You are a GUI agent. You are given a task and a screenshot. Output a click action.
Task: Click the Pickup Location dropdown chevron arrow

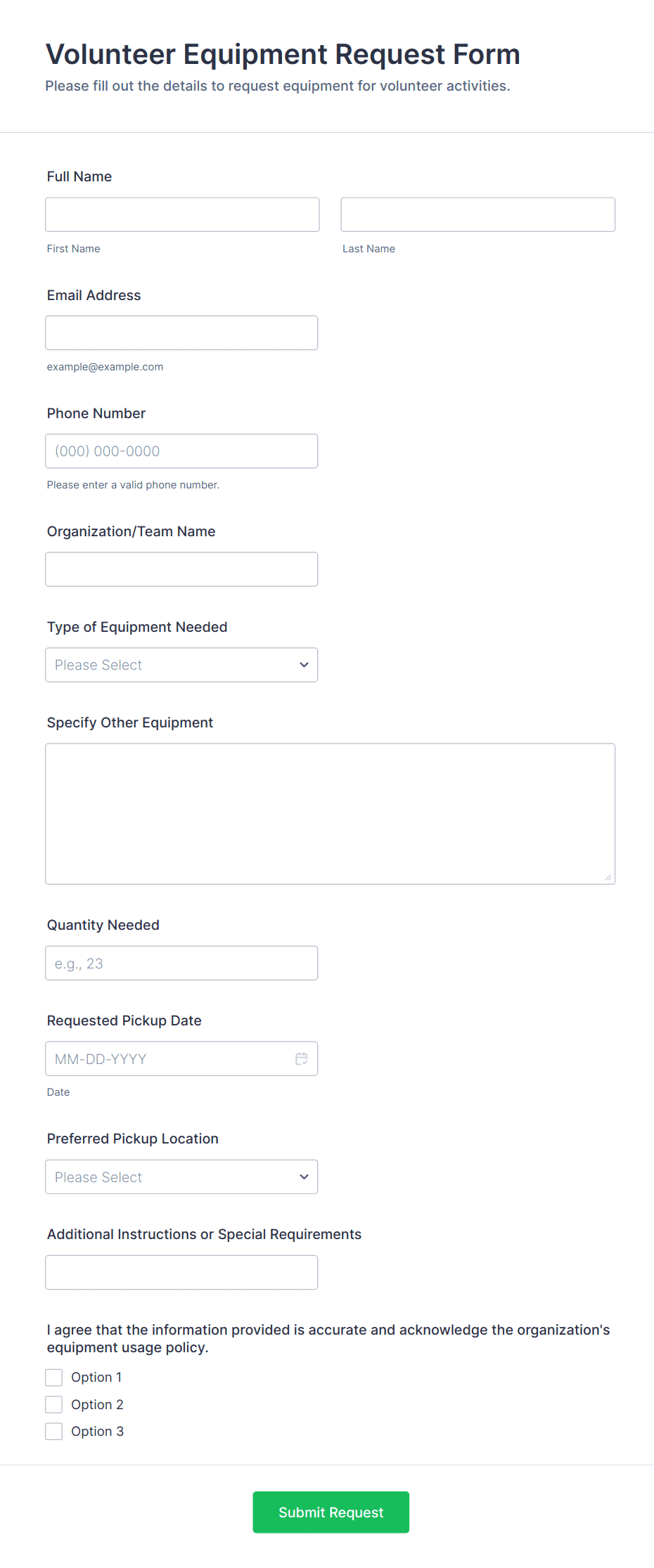(x=304, y=1177)
